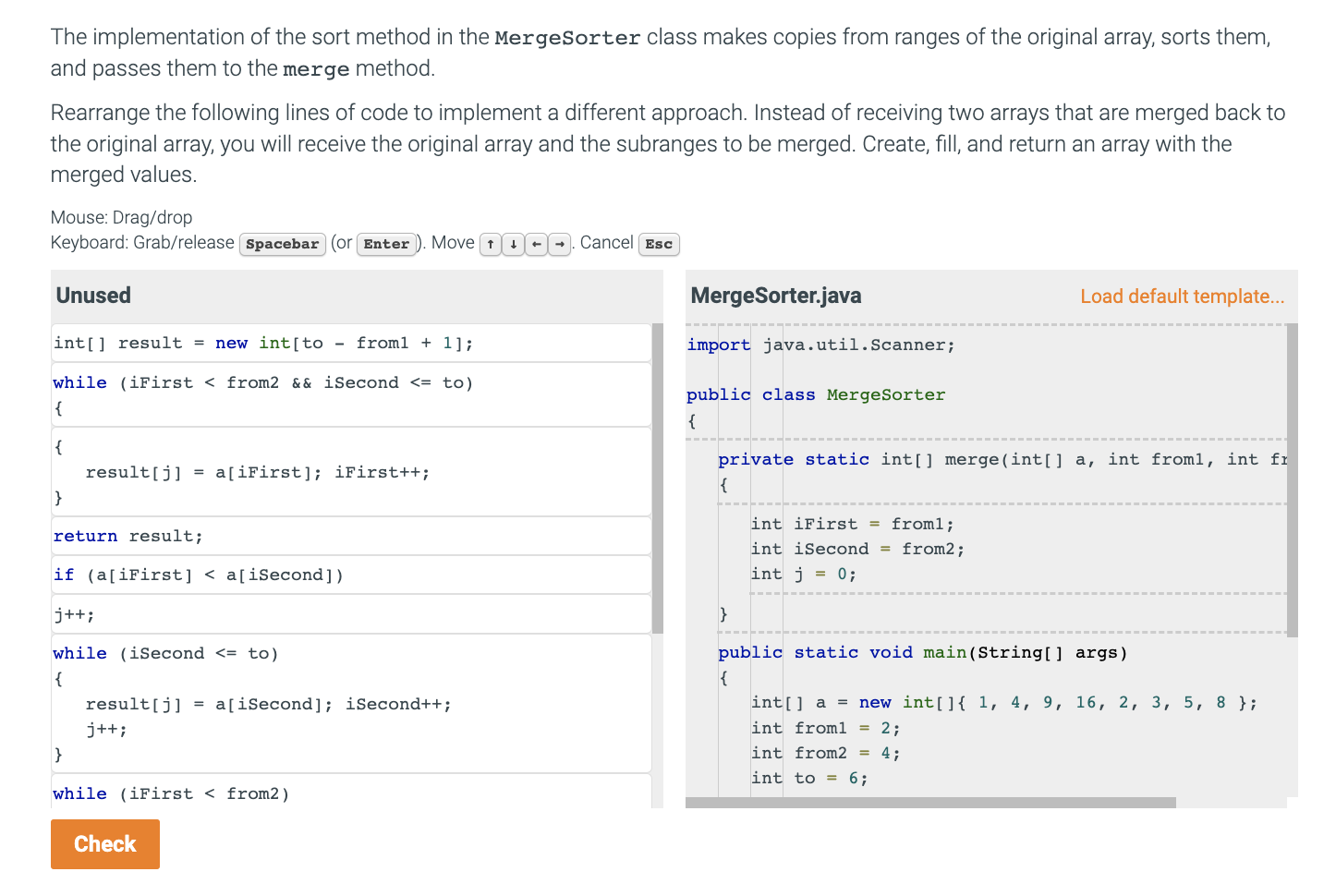
Task: Click the Spacebar key hint
Action: 283,244
